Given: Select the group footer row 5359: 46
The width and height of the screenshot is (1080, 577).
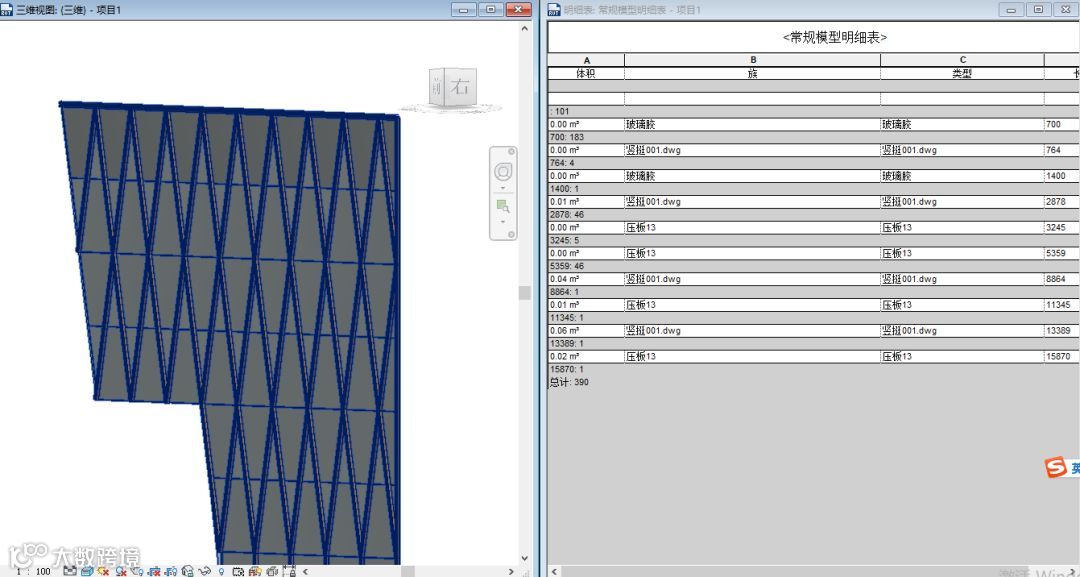Looking at the screenshot, I should (x=814, y=266).
